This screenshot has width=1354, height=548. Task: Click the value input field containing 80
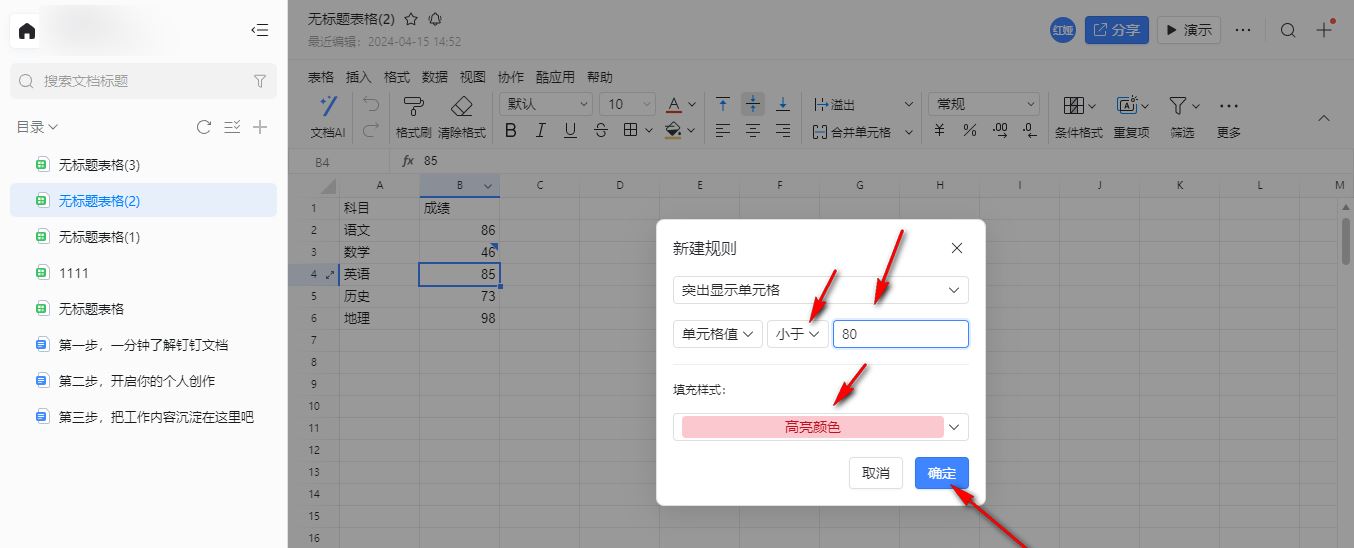click(x=900, y=334)
